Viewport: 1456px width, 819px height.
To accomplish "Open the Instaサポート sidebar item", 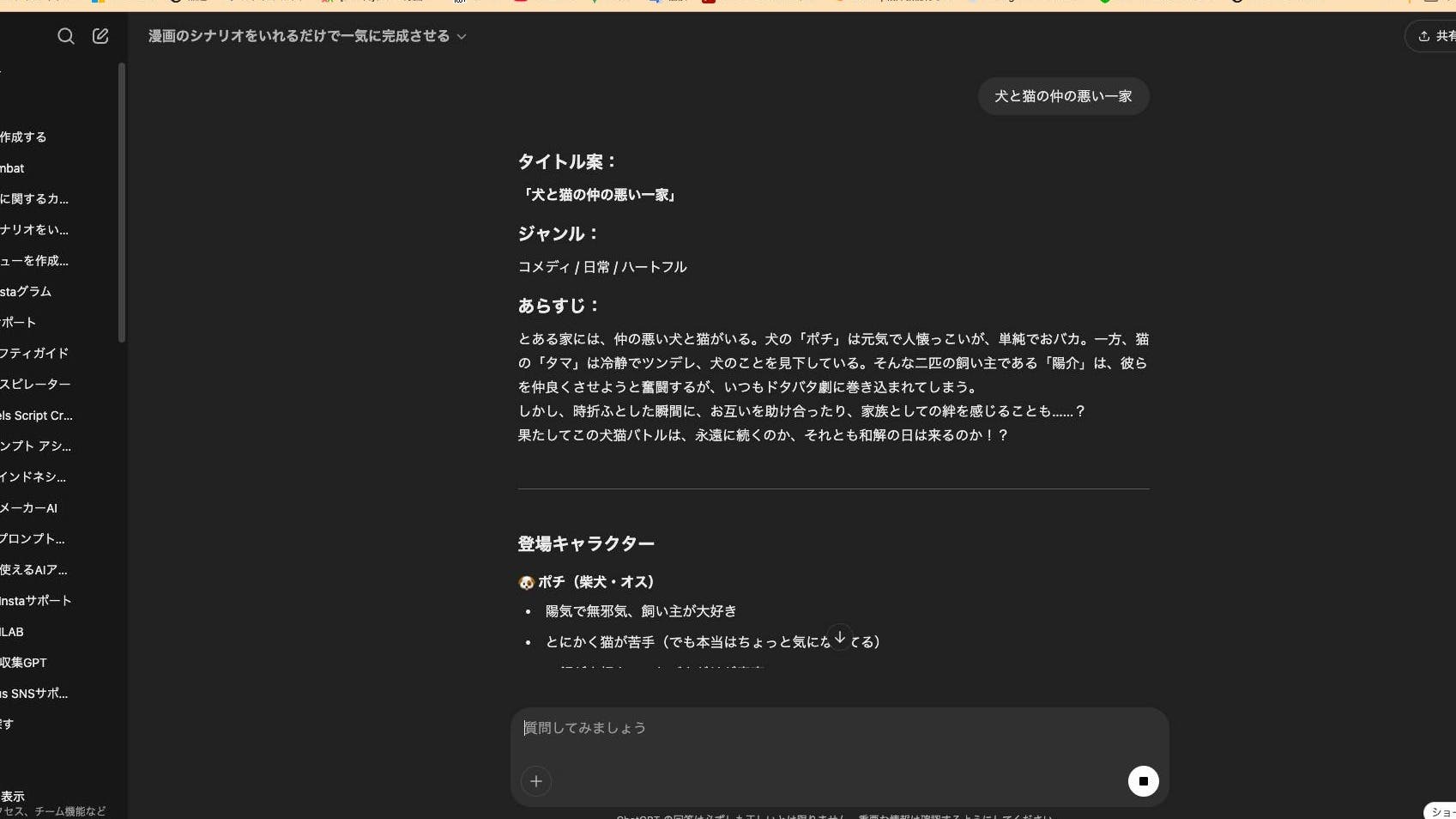I will [x=36, y=601].
